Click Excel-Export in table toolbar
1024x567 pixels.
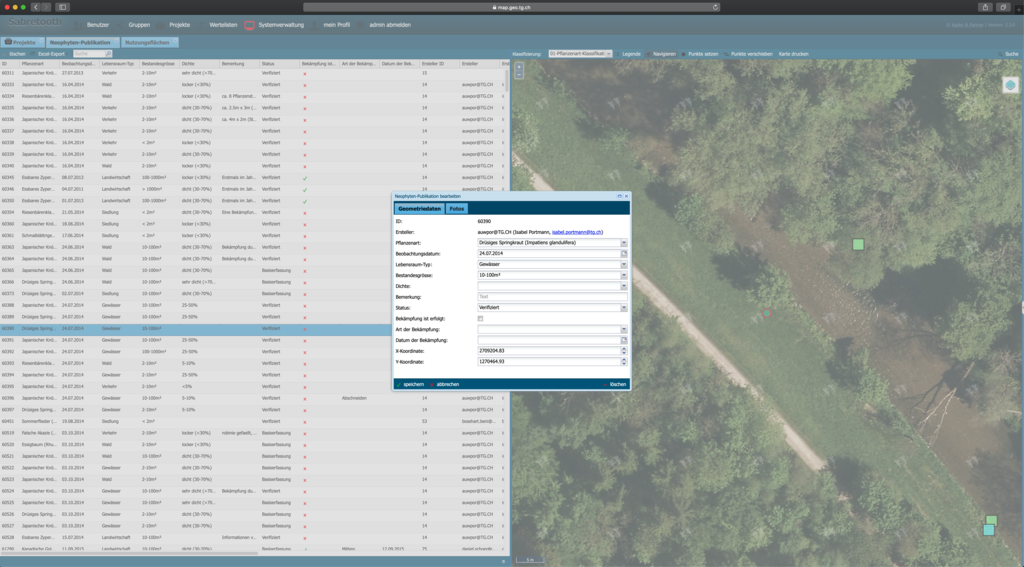(49, 54)
